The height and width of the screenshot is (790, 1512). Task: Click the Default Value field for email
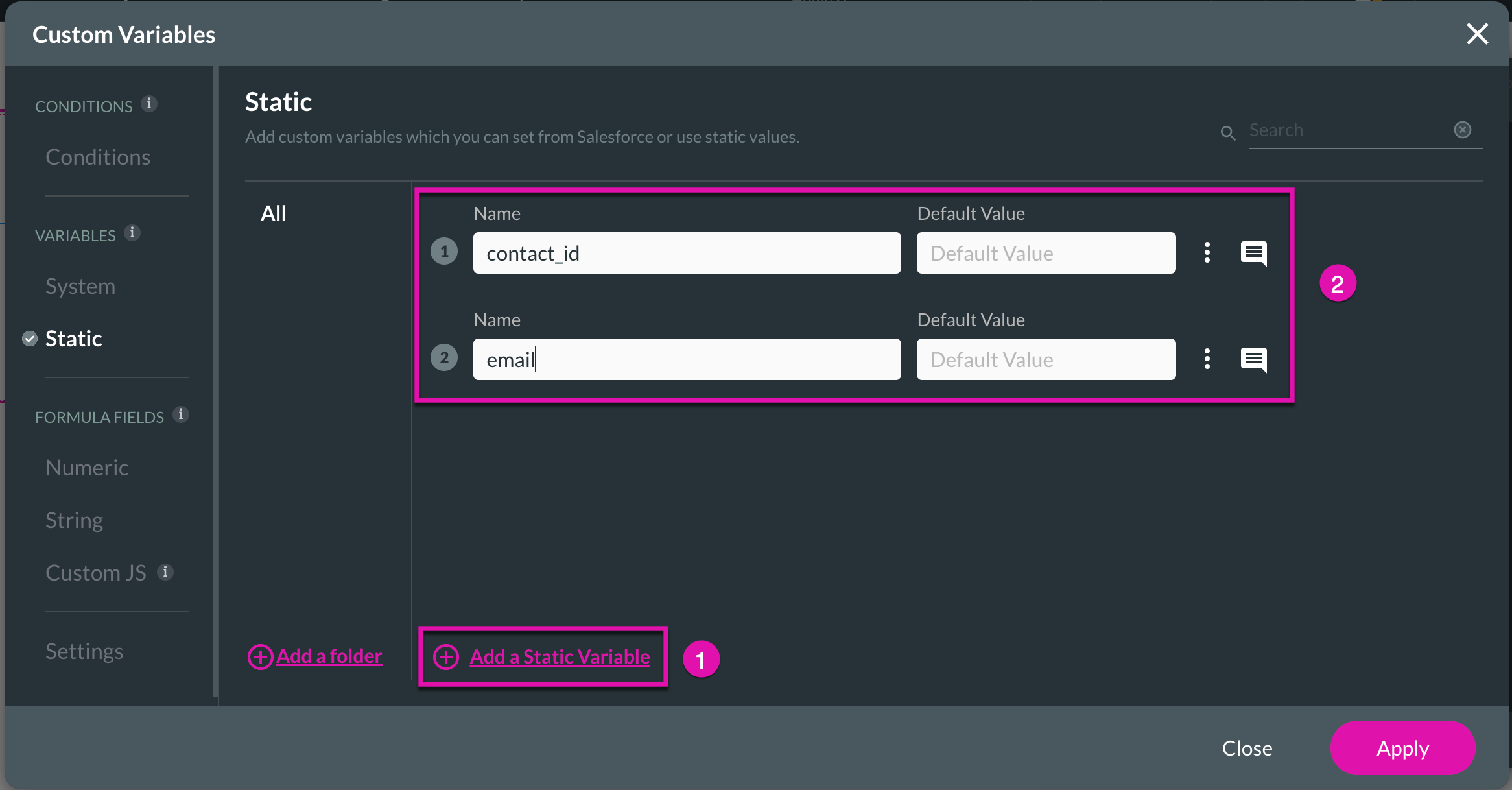(x=1045, y=359)
